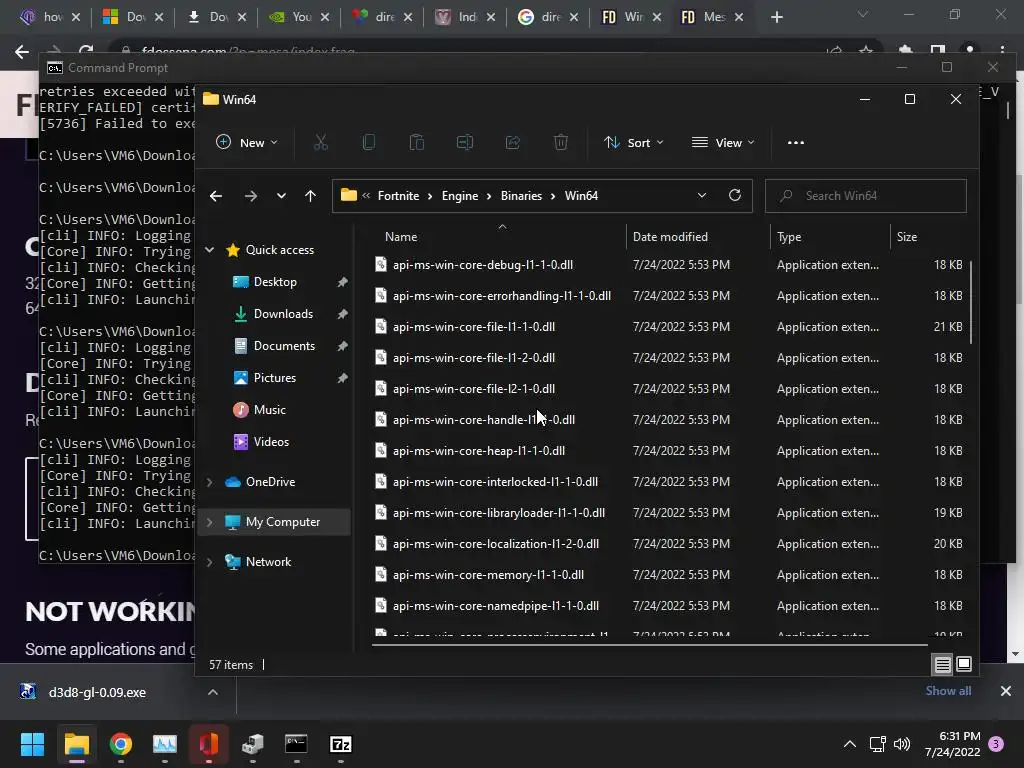Click the Paste clipboard icon in Explorer toolbar

point(417,142)
